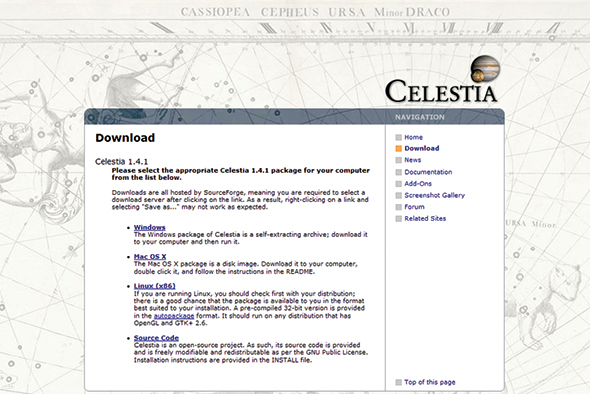Open the Documentation navigation link
The height and width of the screenshot is (394, 590).
click(428, 172)
